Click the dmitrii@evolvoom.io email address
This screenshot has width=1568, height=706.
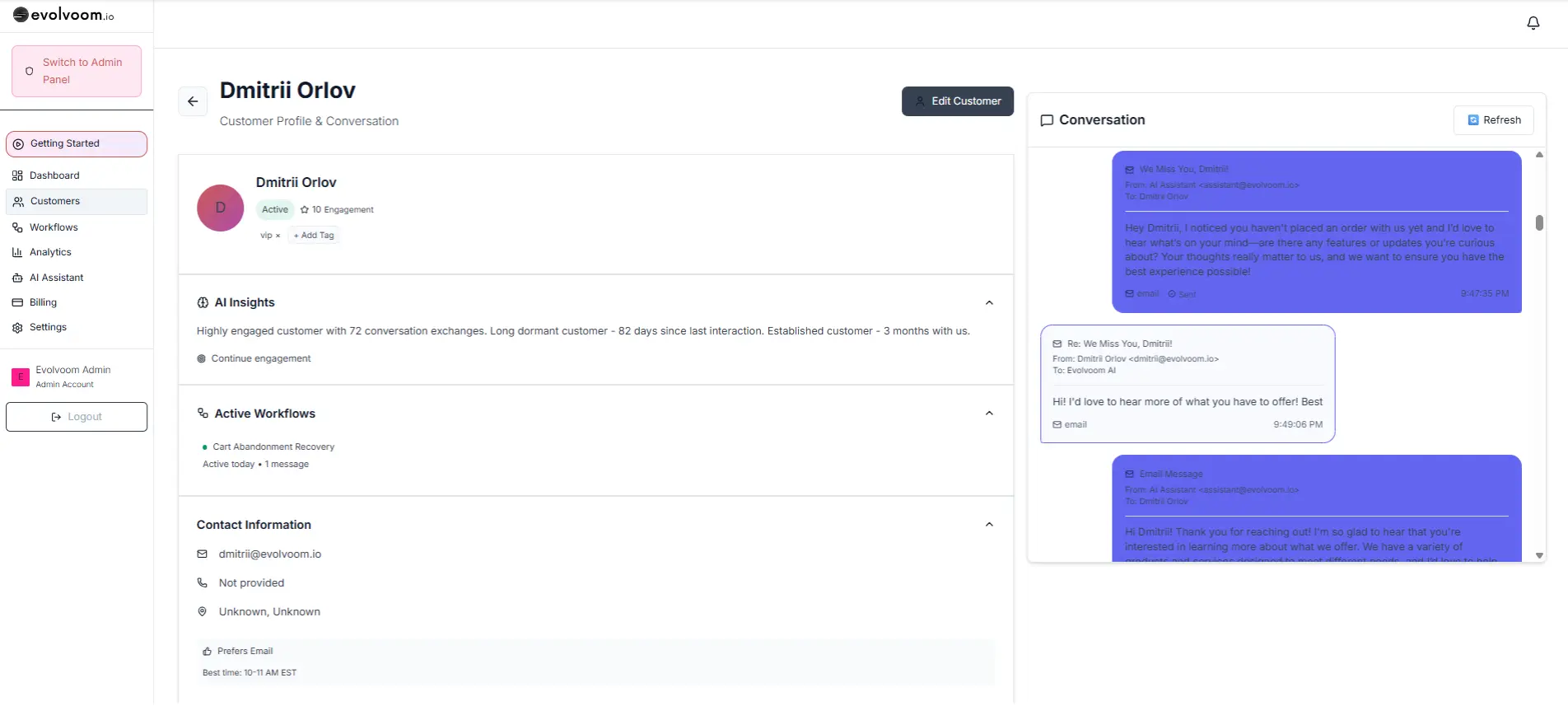pyautogui.click(x=270, y=554)
